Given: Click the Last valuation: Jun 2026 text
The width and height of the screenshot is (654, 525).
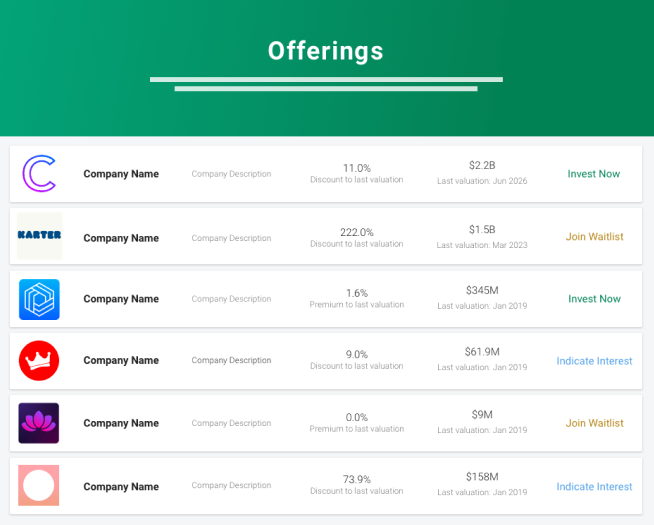Looking at the screenshot, I should 482,181.
